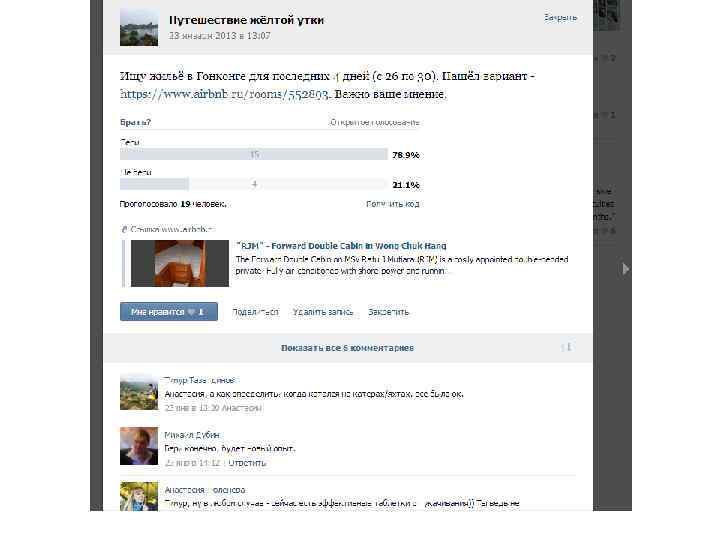Image resolution: width=720 pixels, height=540 pixels.
Task: Open the third commenter's avatar picture
Action: [x=139, y=496]
